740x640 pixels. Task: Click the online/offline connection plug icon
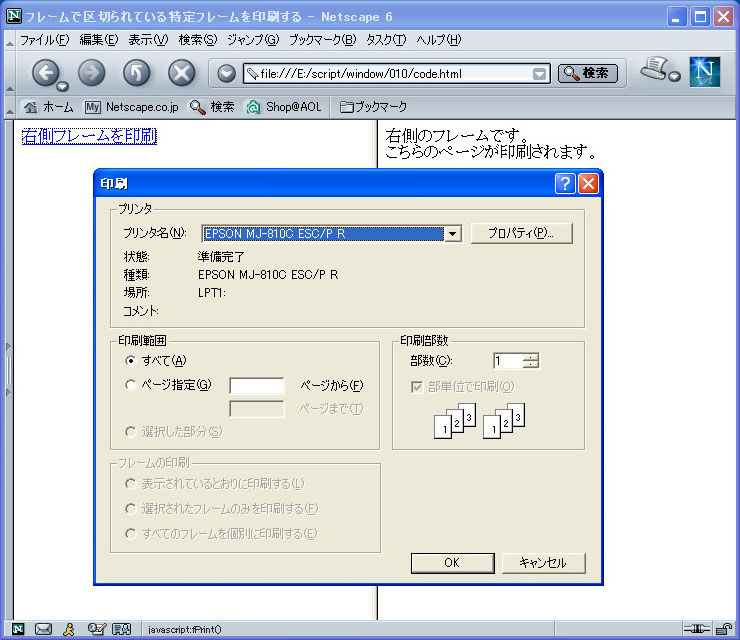pyautogui.click(x=697, y=629)
